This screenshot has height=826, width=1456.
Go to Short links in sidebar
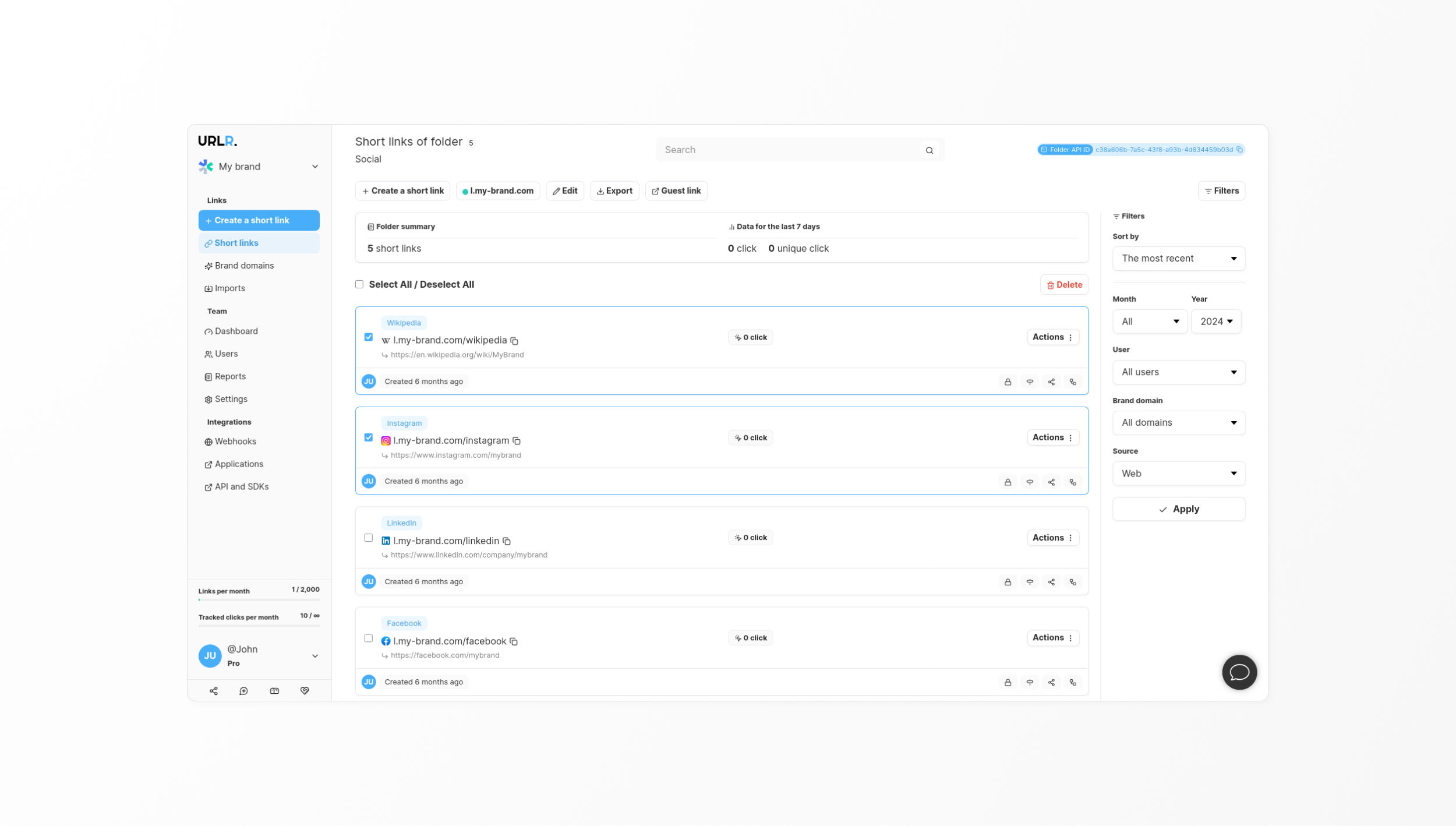tap(259, 243)
